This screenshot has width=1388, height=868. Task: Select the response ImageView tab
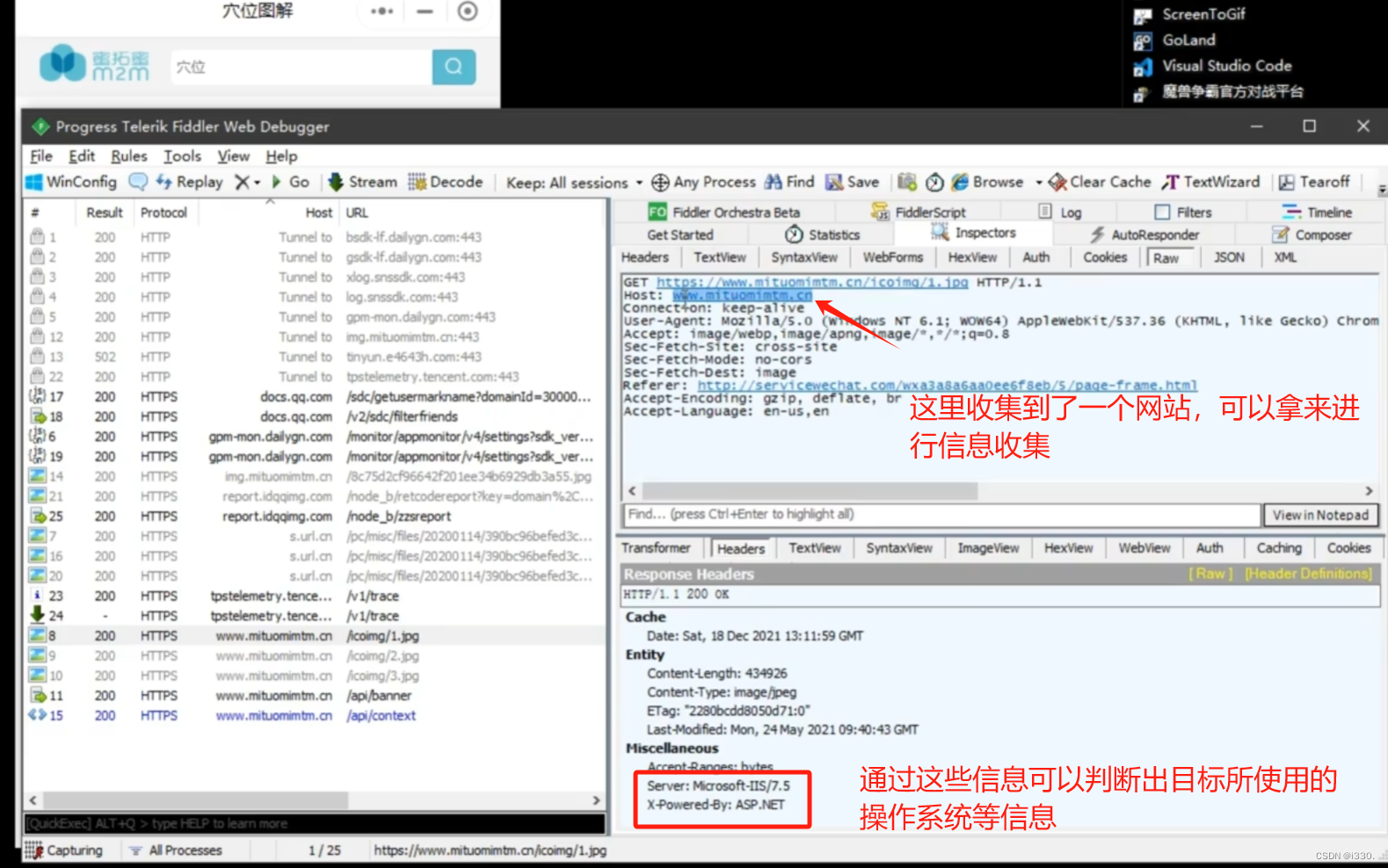988,548
